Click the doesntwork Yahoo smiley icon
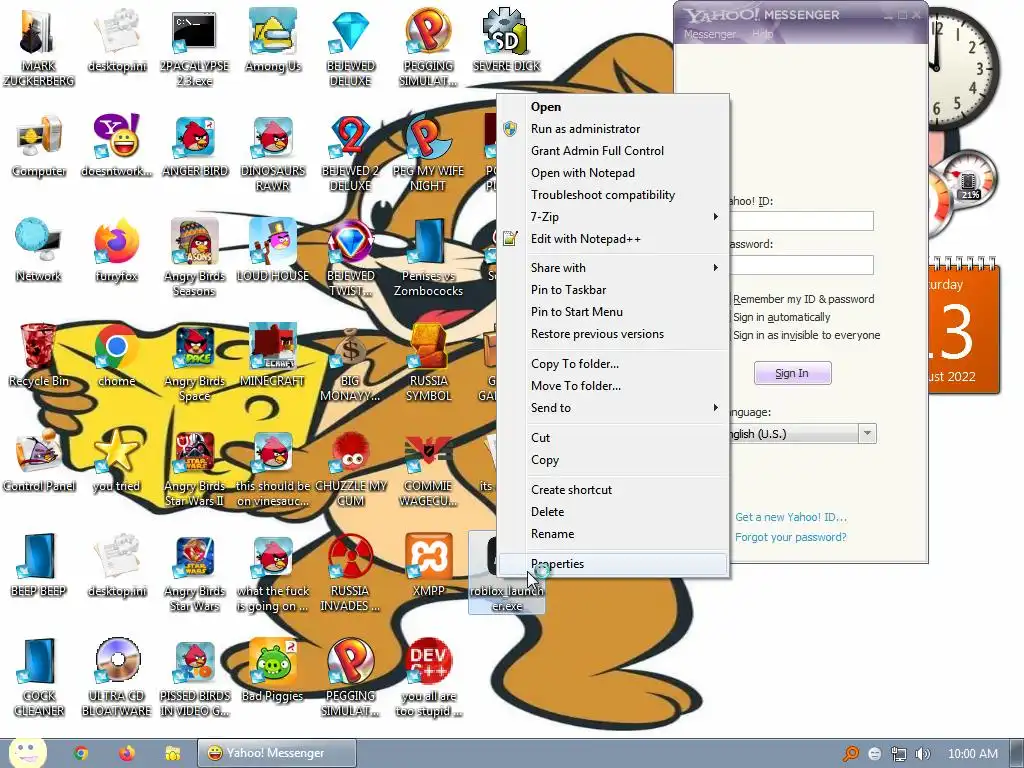Image resolution: width=1024 pixels, height=768 pixels. click(x=117, y=138)
